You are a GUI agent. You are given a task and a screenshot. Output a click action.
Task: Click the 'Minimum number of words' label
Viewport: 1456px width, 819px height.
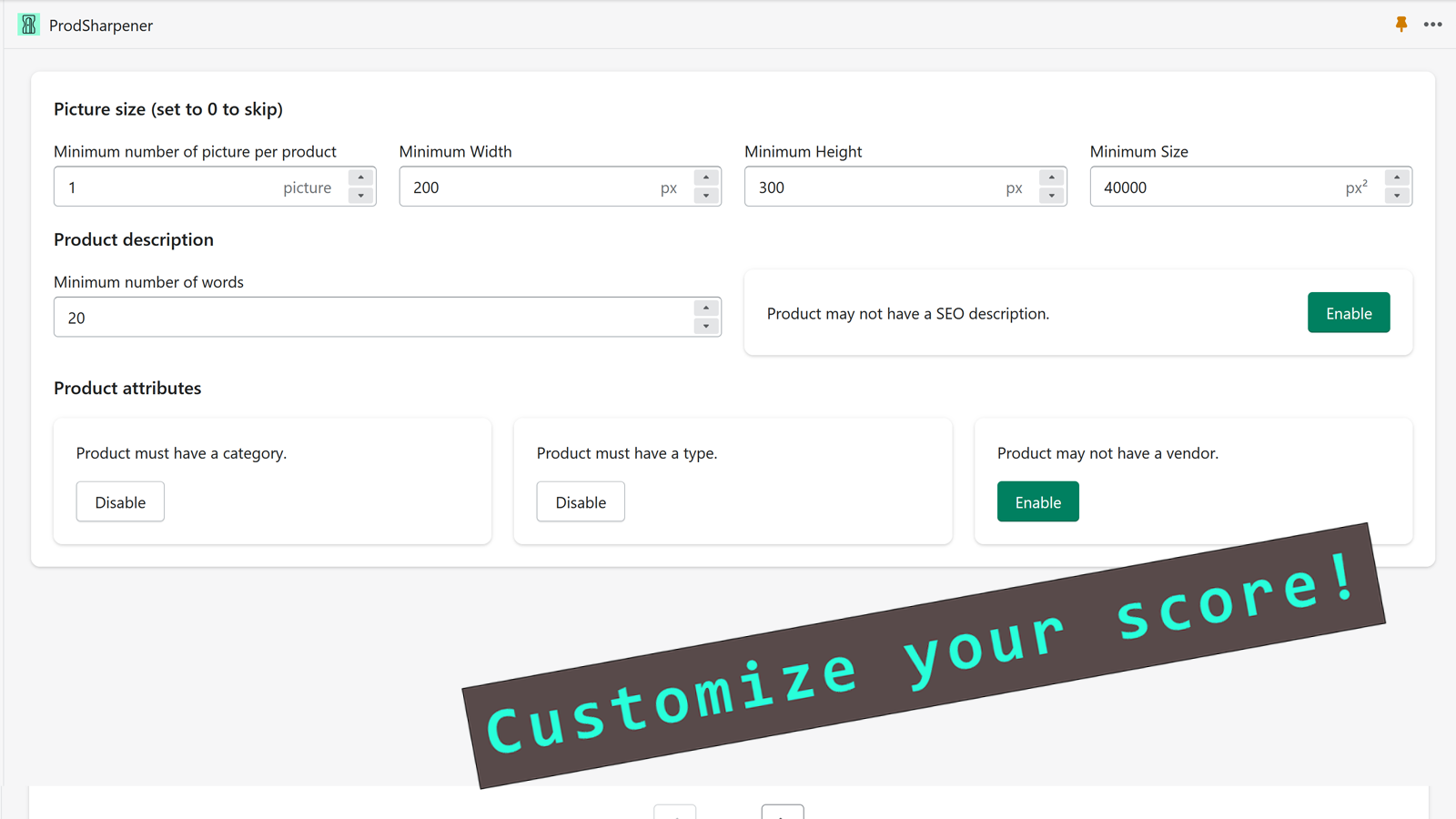148,282
